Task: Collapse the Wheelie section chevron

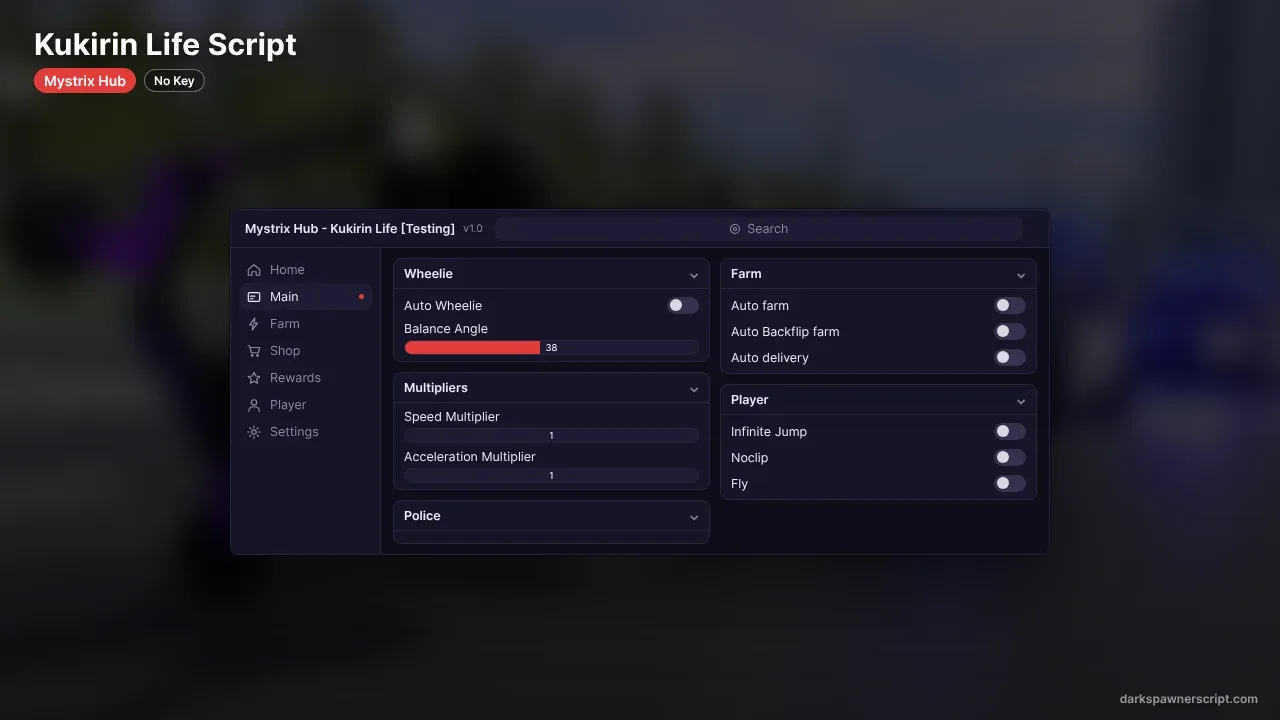Action: 694,275
